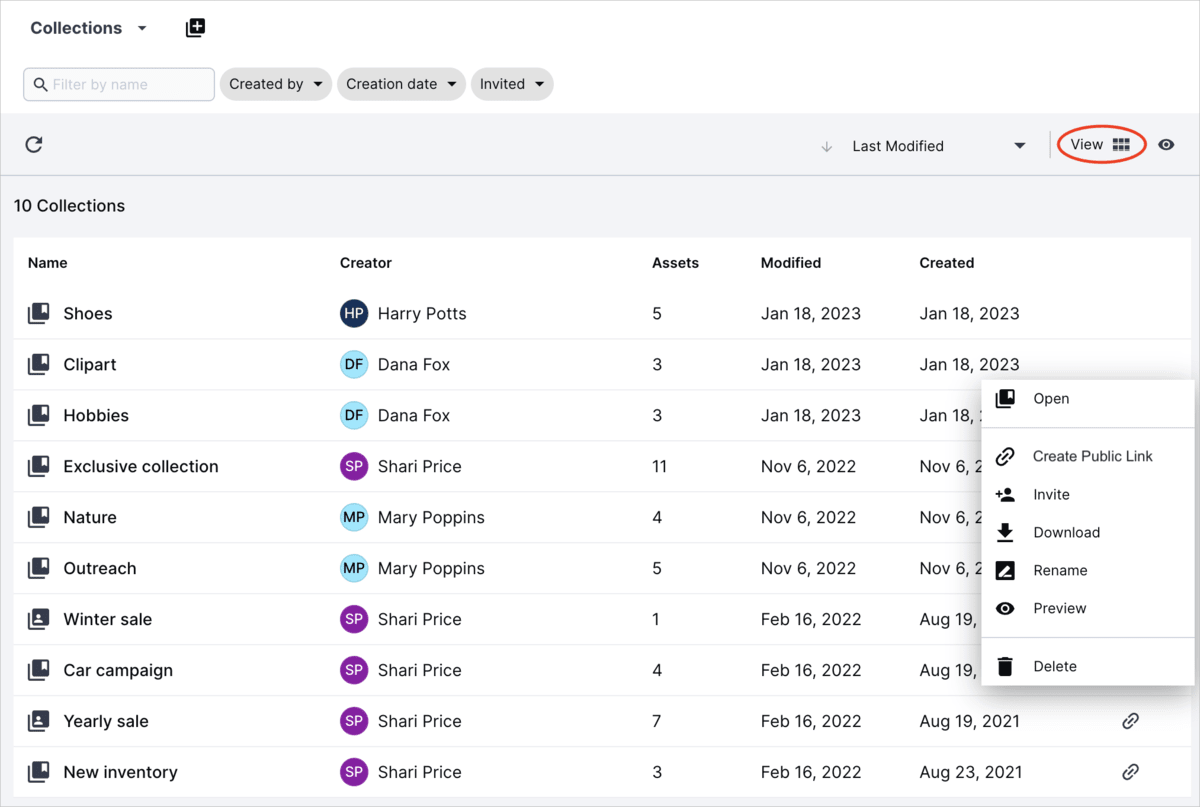1200x807 pixels.
Task: Select Delete in the context menu
Action: click(1055, 665)
